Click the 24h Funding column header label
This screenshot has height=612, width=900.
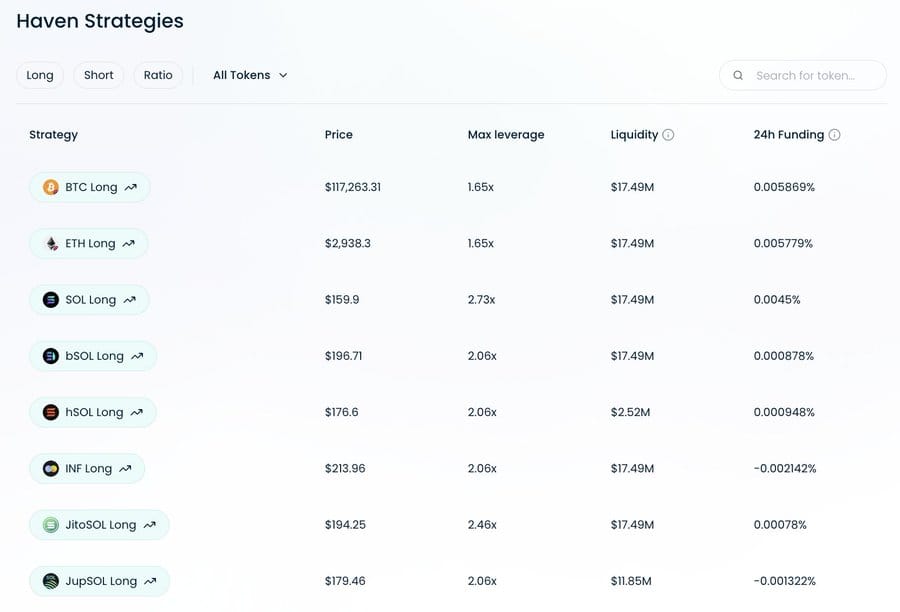click(789, 135)
